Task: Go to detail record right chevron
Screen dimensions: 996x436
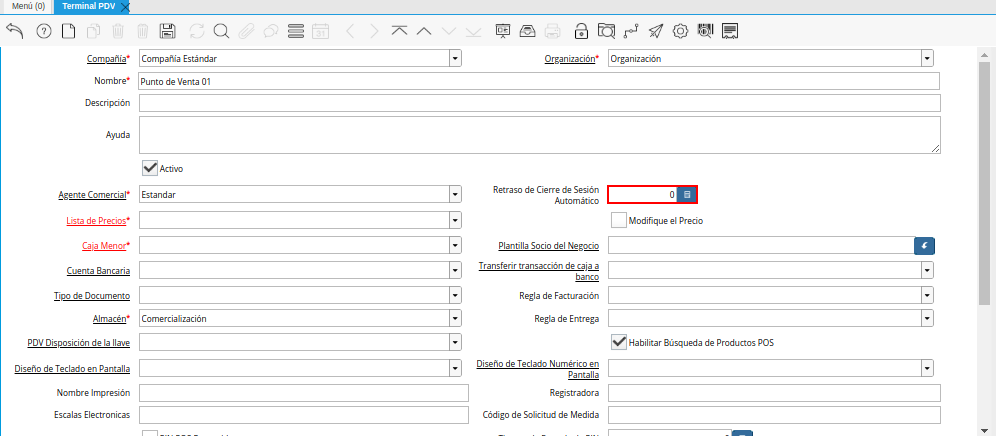Action: (x=374, y=31)
